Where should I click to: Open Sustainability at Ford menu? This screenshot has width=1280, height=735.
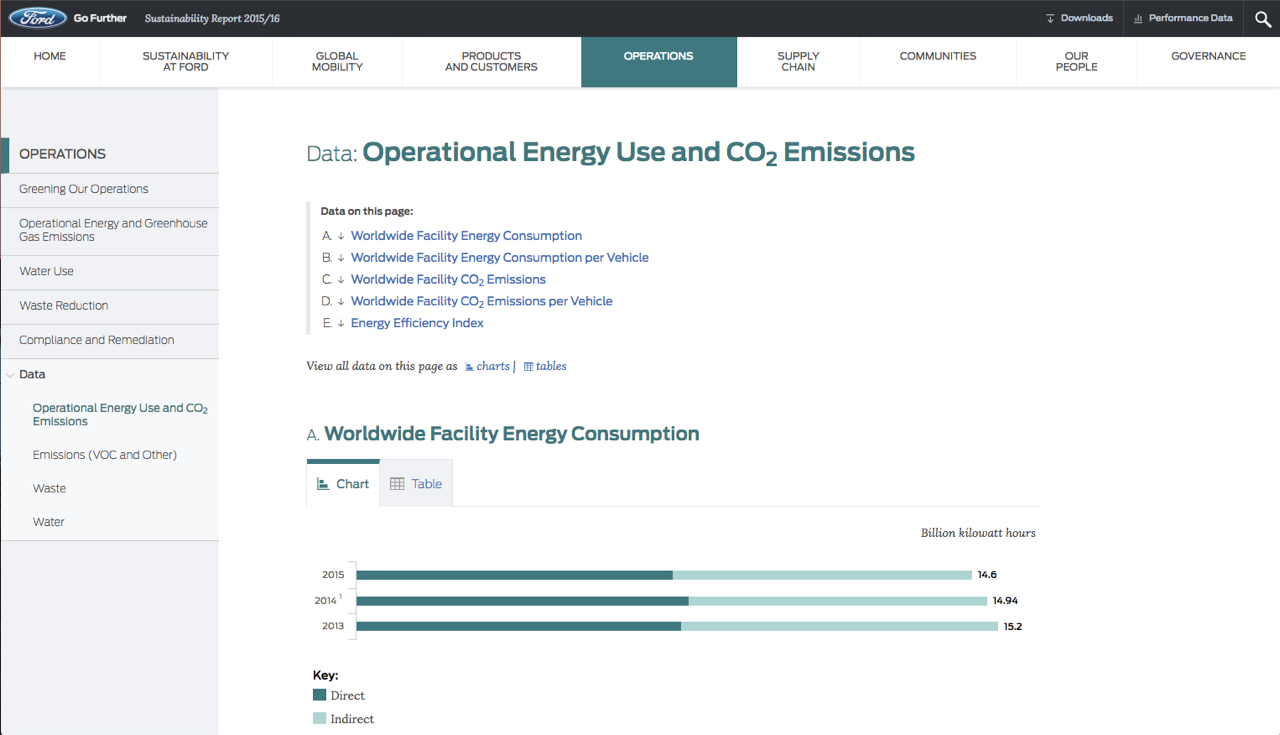point(186,62)
